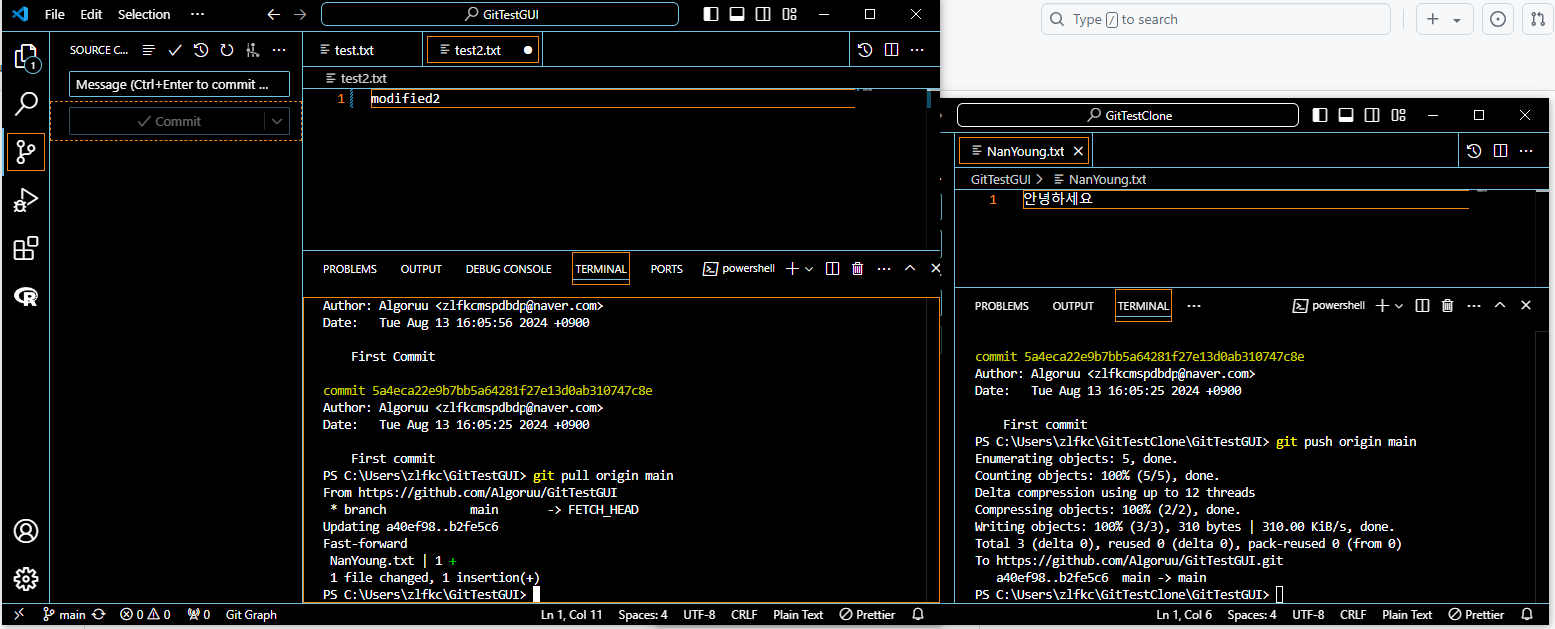Screen dimensions: 1555x629
Task: Open File menu
Action: point(55,15)
